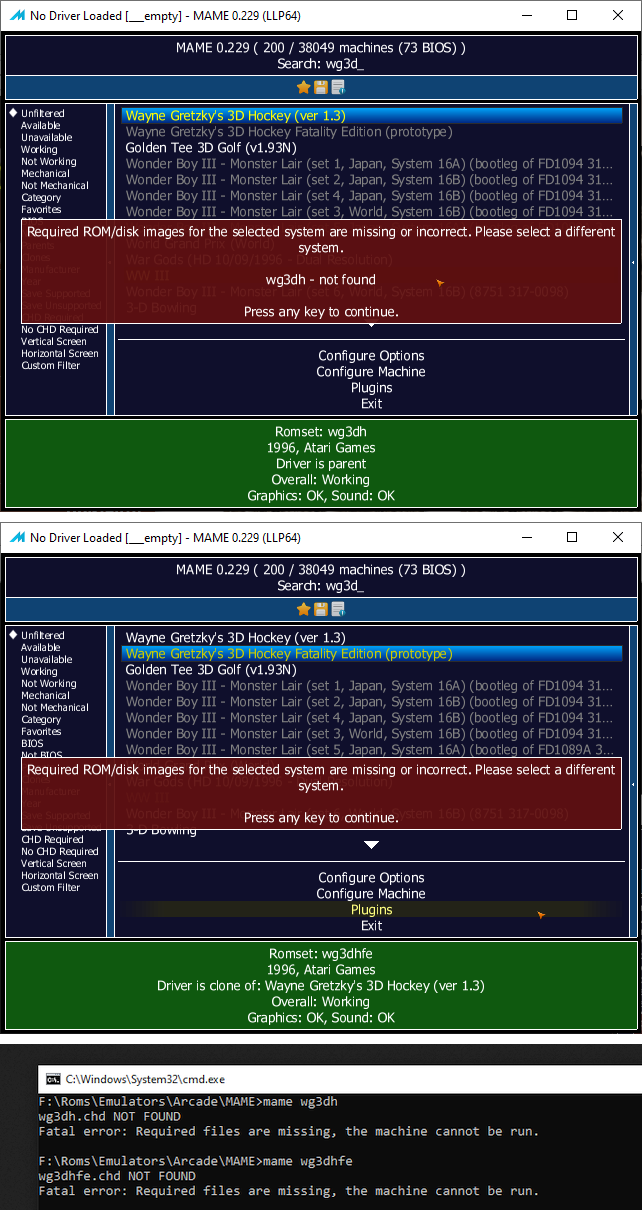Select the Available filter in the upper MAME window

41,125
